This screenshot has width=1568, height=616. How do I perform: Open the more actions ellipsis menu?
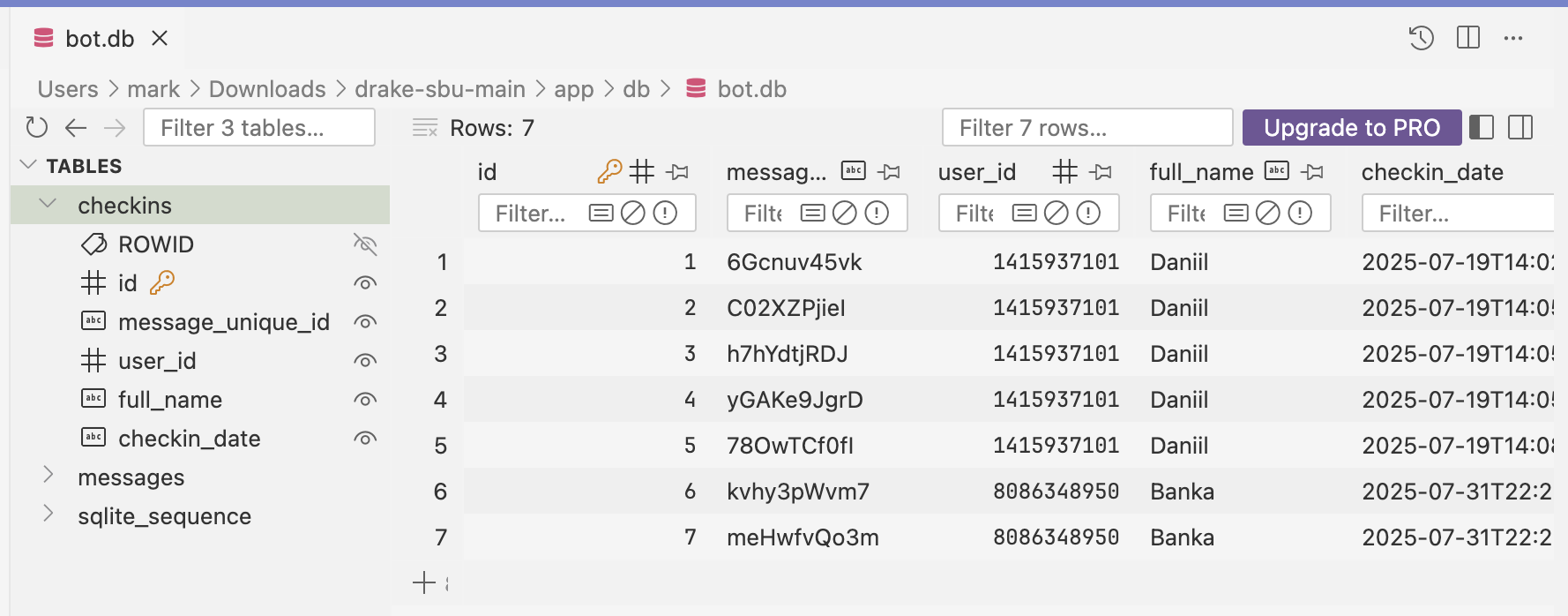click(1513, 38)
